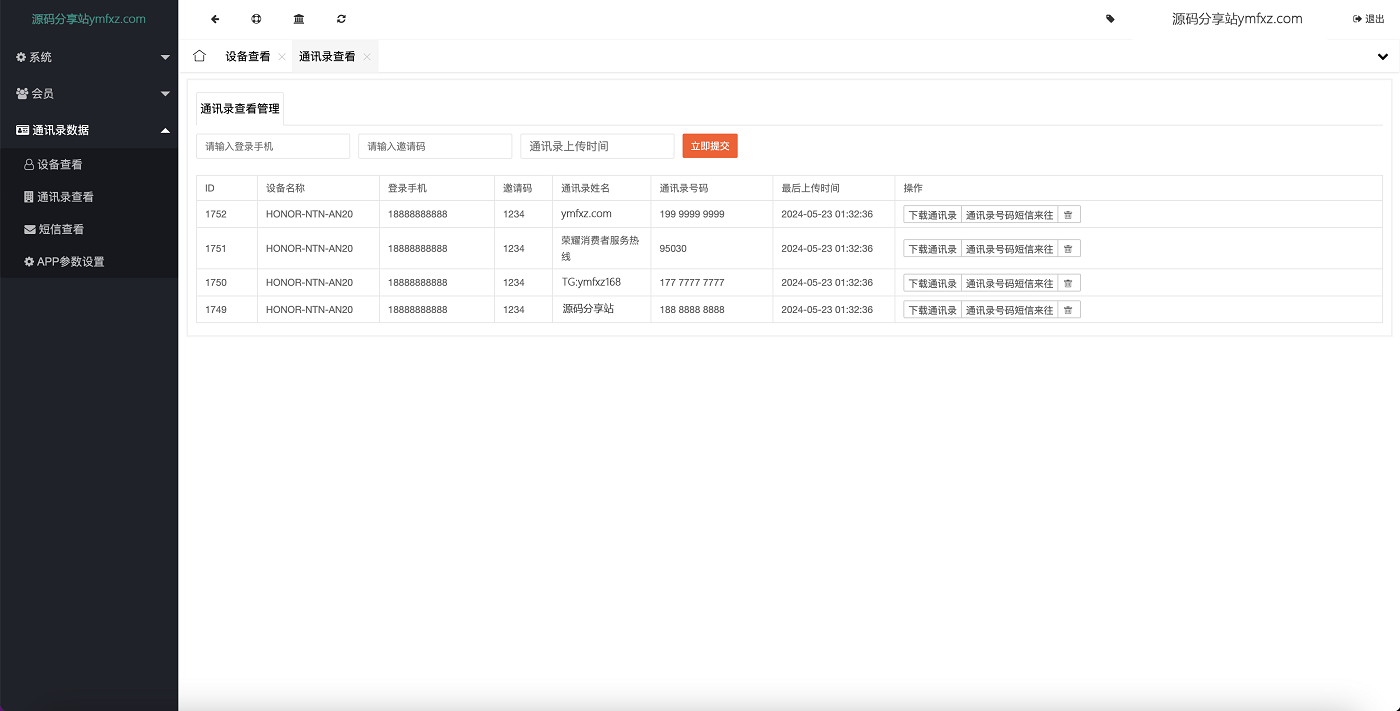1400x711 pixels.
Task: Delete row 1749 using trash icon
Action: (1068, 310)
